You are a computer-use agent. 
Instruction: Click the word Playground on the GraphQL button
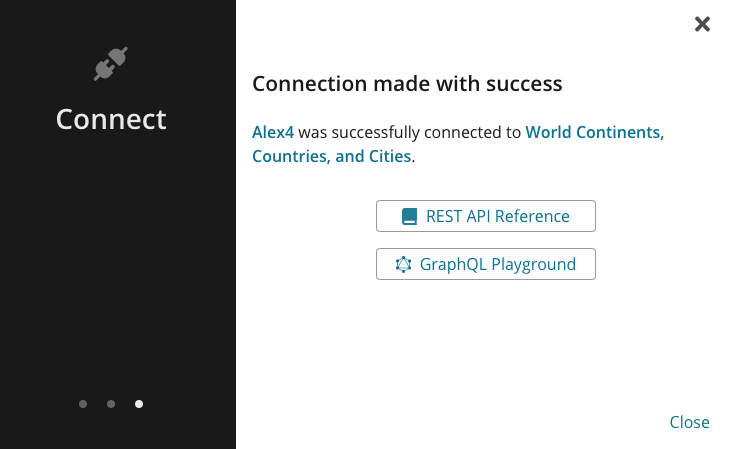click(x=534, y=265)
